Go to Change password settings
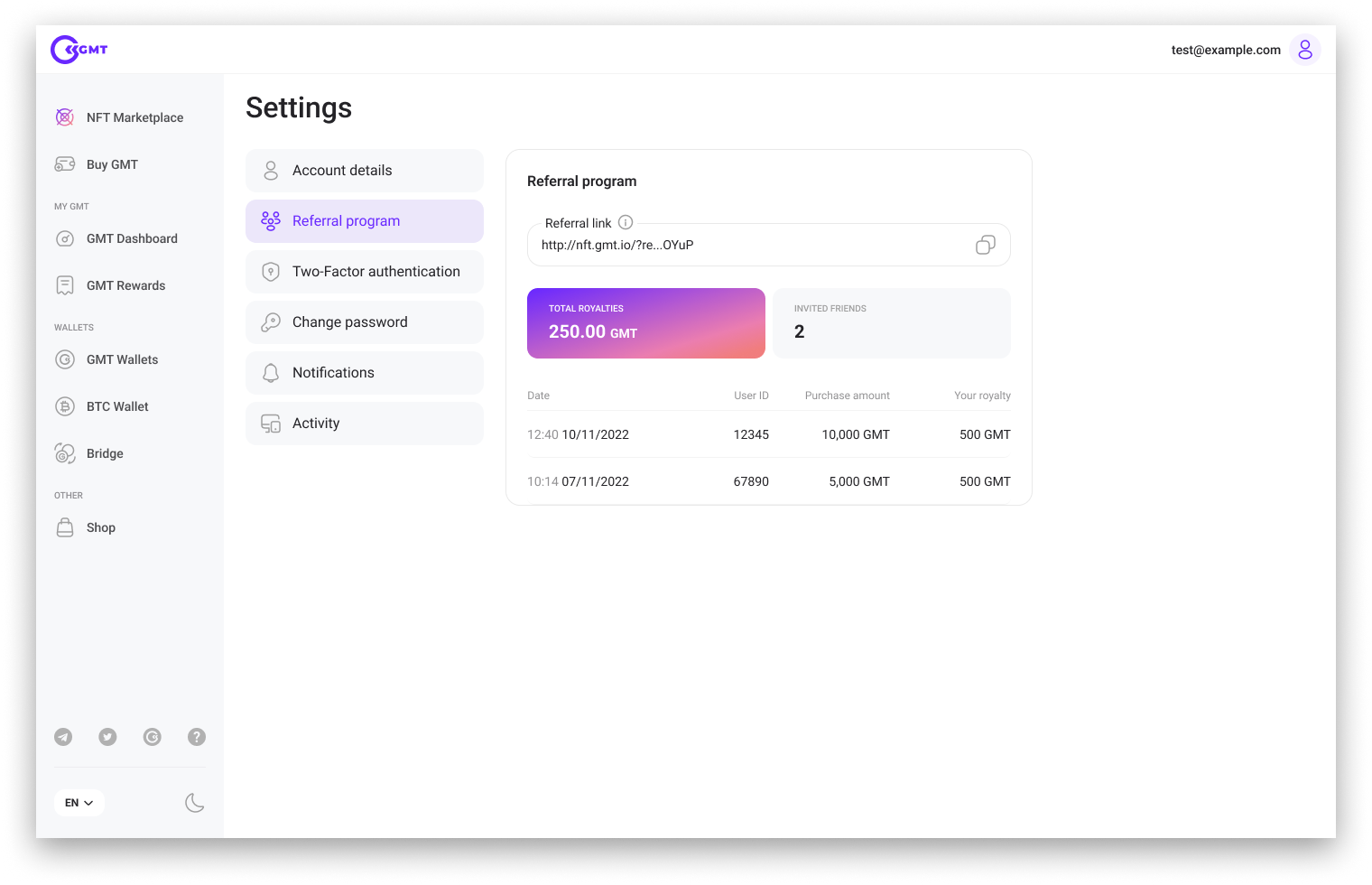The image size is (1372, 885). tap(365, 322)
